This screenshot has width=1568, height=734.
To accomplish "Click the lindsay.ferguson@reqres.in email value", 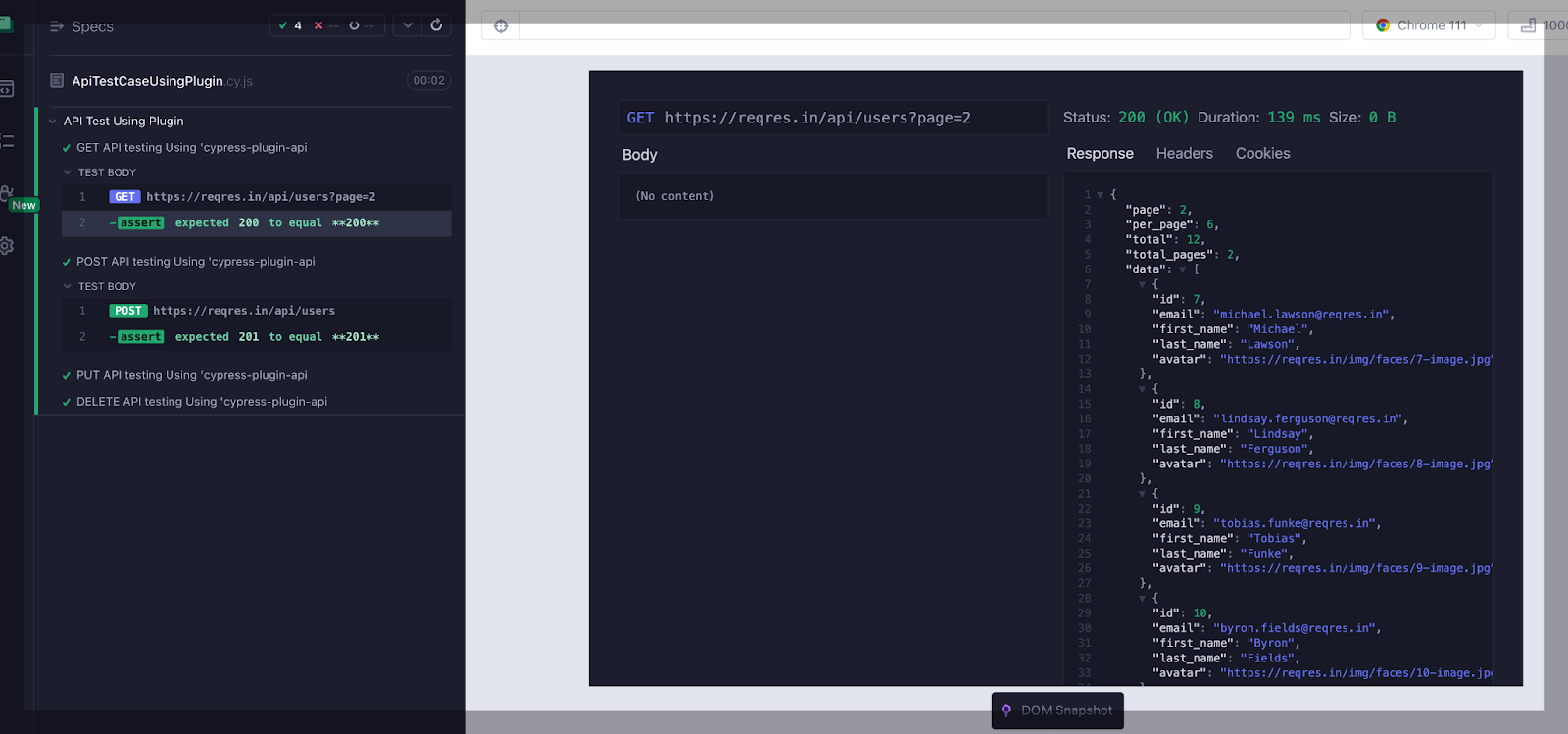I will 1307,419.
